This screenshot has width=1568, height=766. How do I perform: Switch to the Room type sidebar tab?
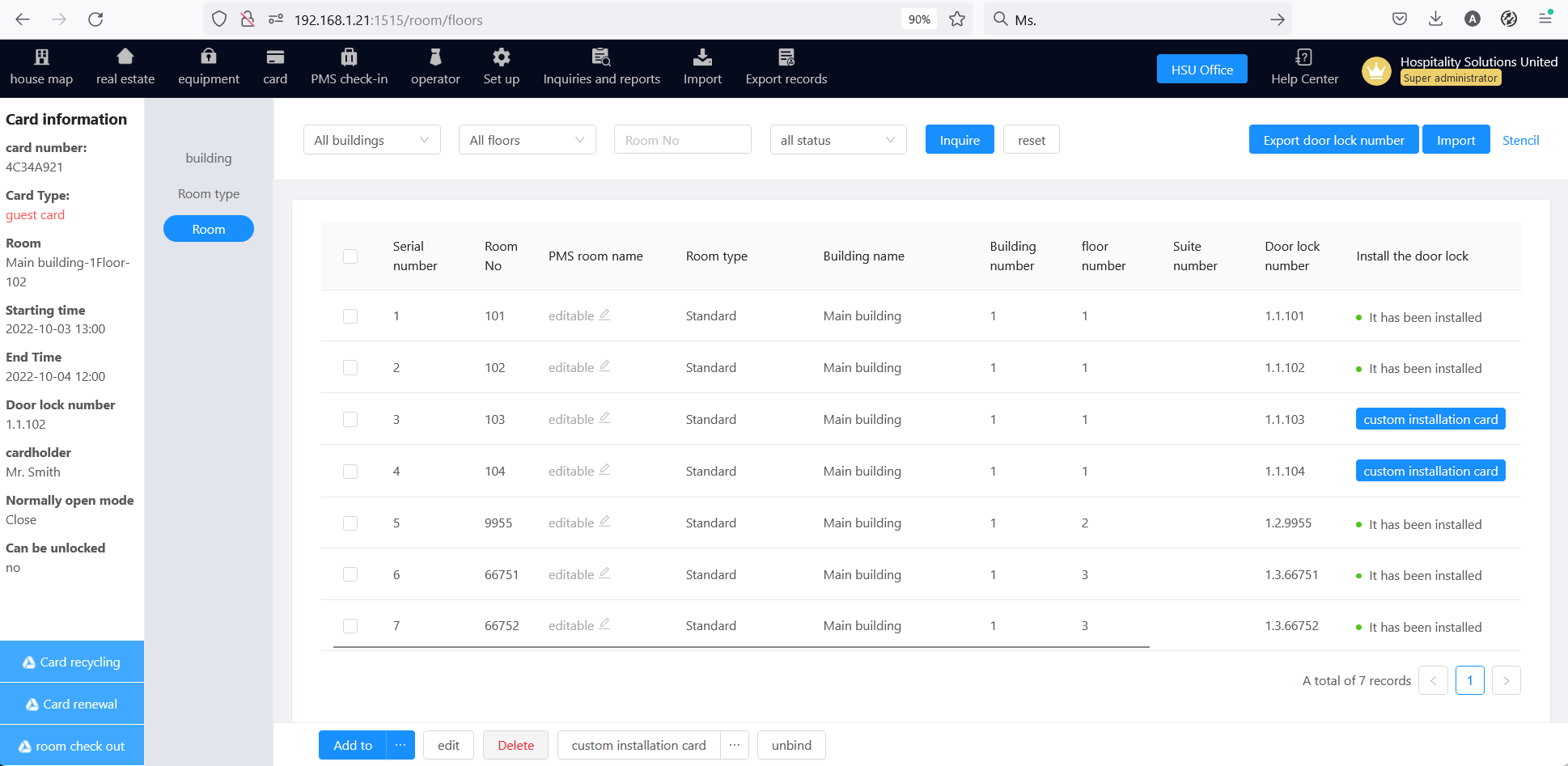tap(208, 193)
